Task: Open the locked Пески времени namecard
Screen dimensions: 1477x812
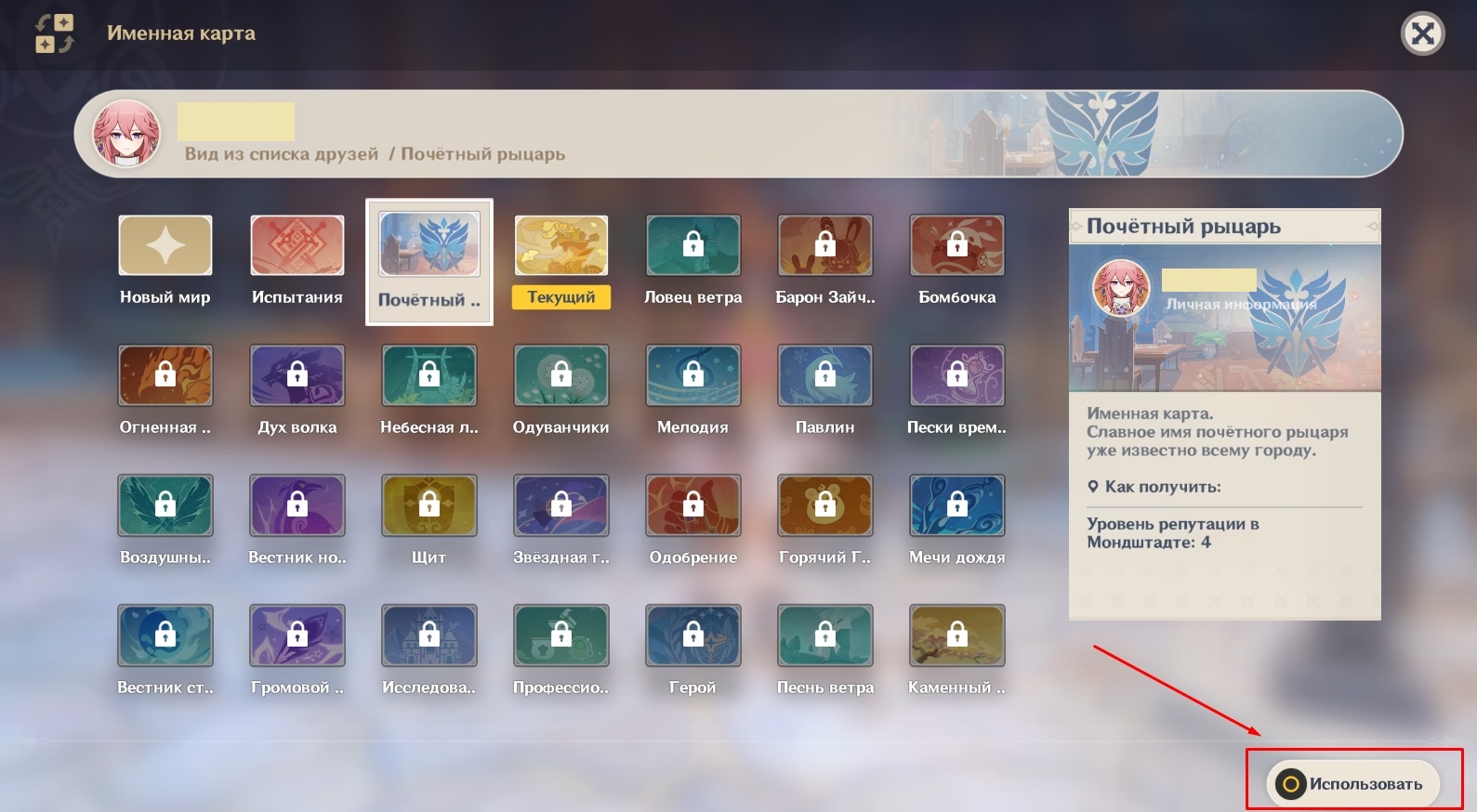Action: (957, 375)
